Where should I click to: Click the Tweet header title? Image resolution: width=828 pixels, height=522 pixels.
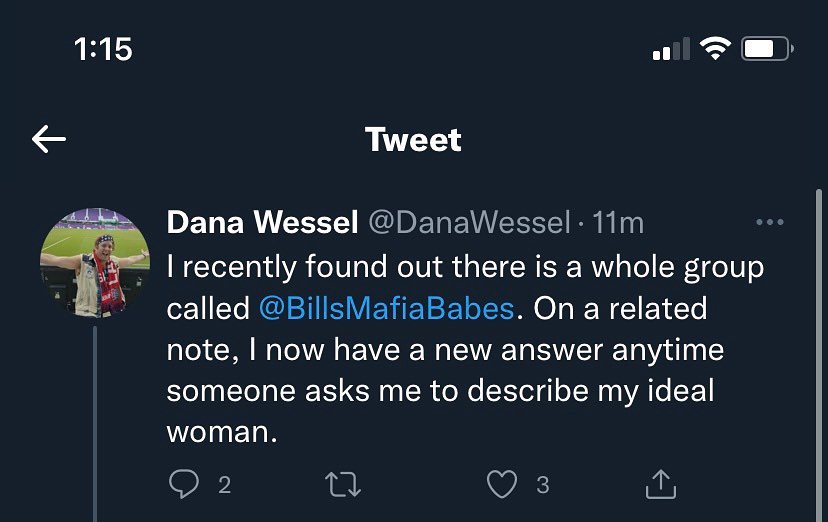point(413,139)
